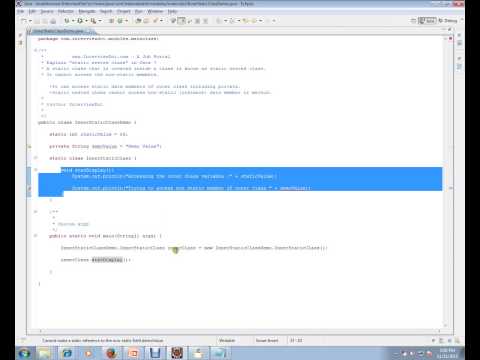The image size is (480, 360).
Task: Open Internet Explorer from the taskbar
Action: (x=67, y=353)
